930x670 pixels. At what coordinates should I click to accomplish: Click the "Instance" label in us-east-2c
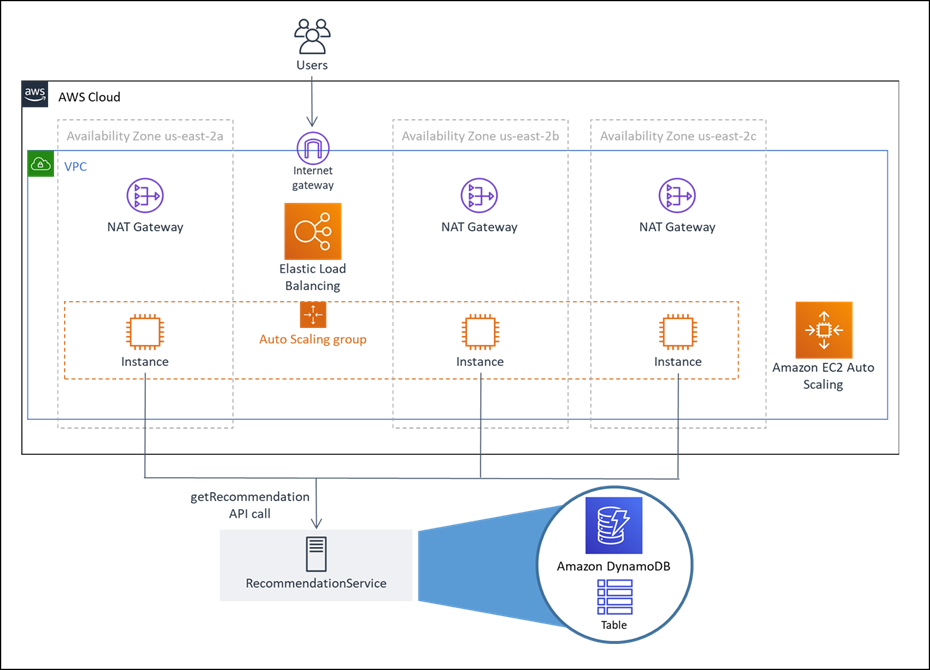(x=678, y=362)
